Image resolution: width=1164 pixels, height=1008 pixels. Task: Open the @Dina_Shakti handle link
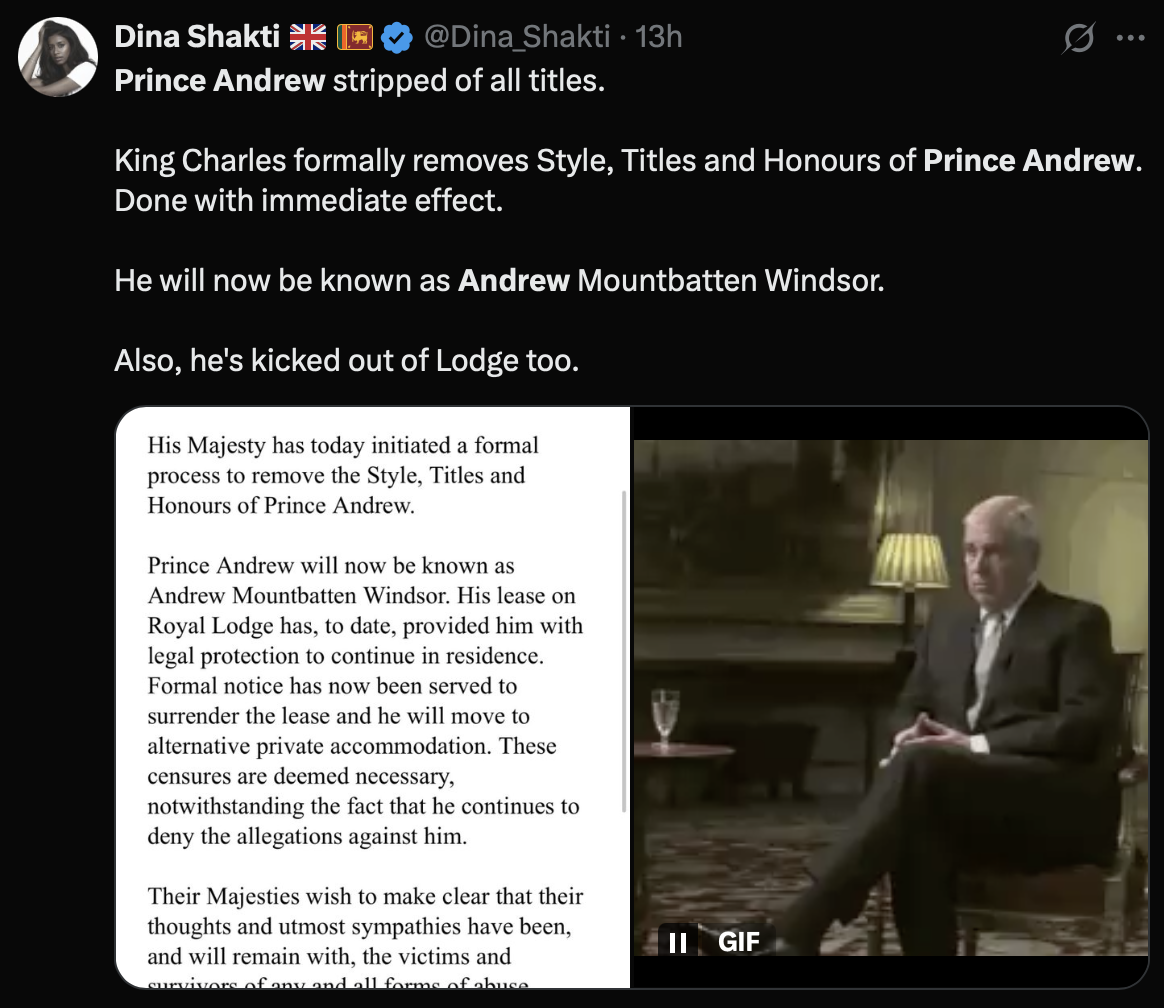(x=516, y=38)
